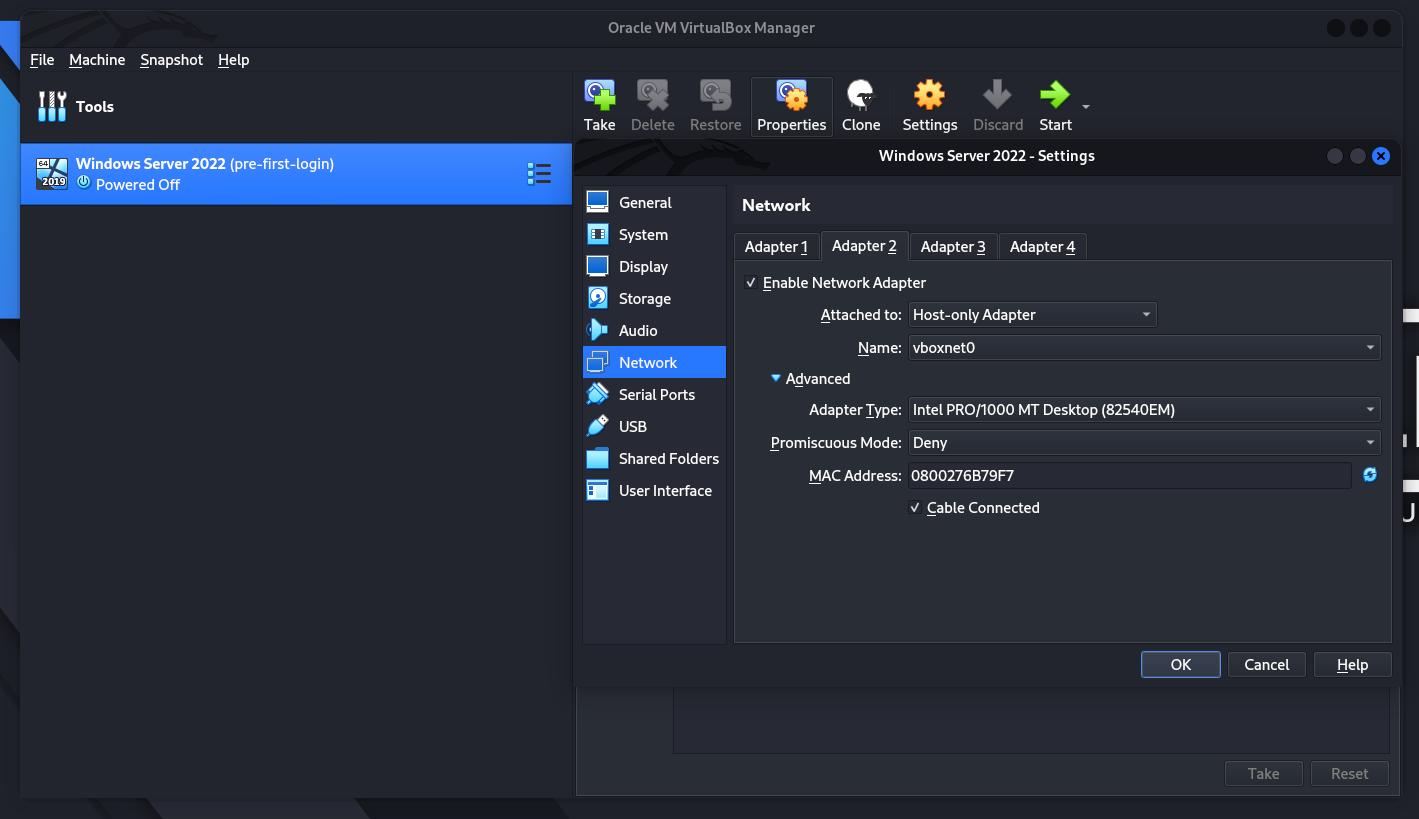
Task: Click the Clone sheep icon
Action: pos(860,95)
